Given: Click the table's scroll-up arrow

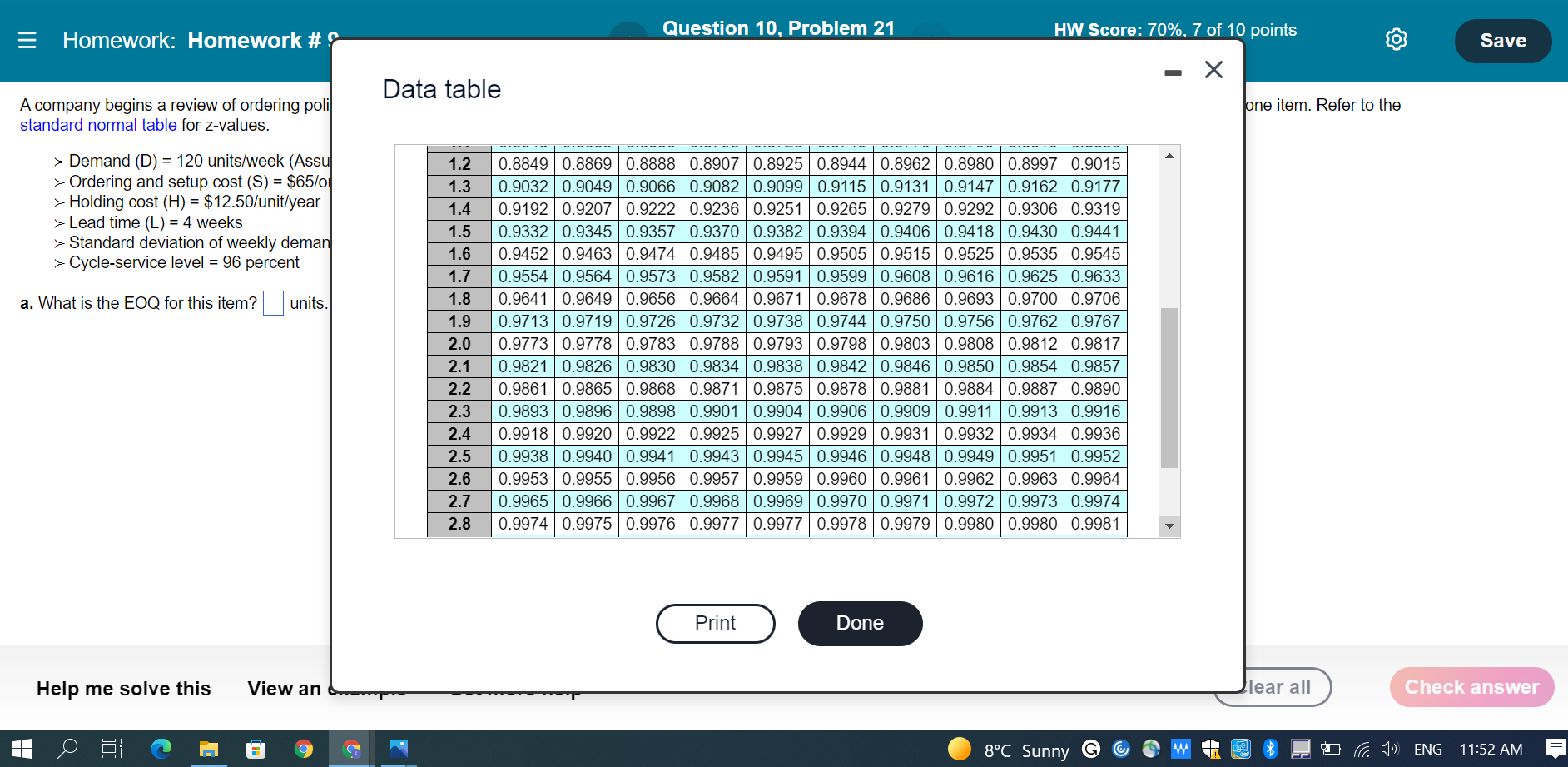Looking at the screenshot, I should pyautogui.click(x=1170, y=154).
